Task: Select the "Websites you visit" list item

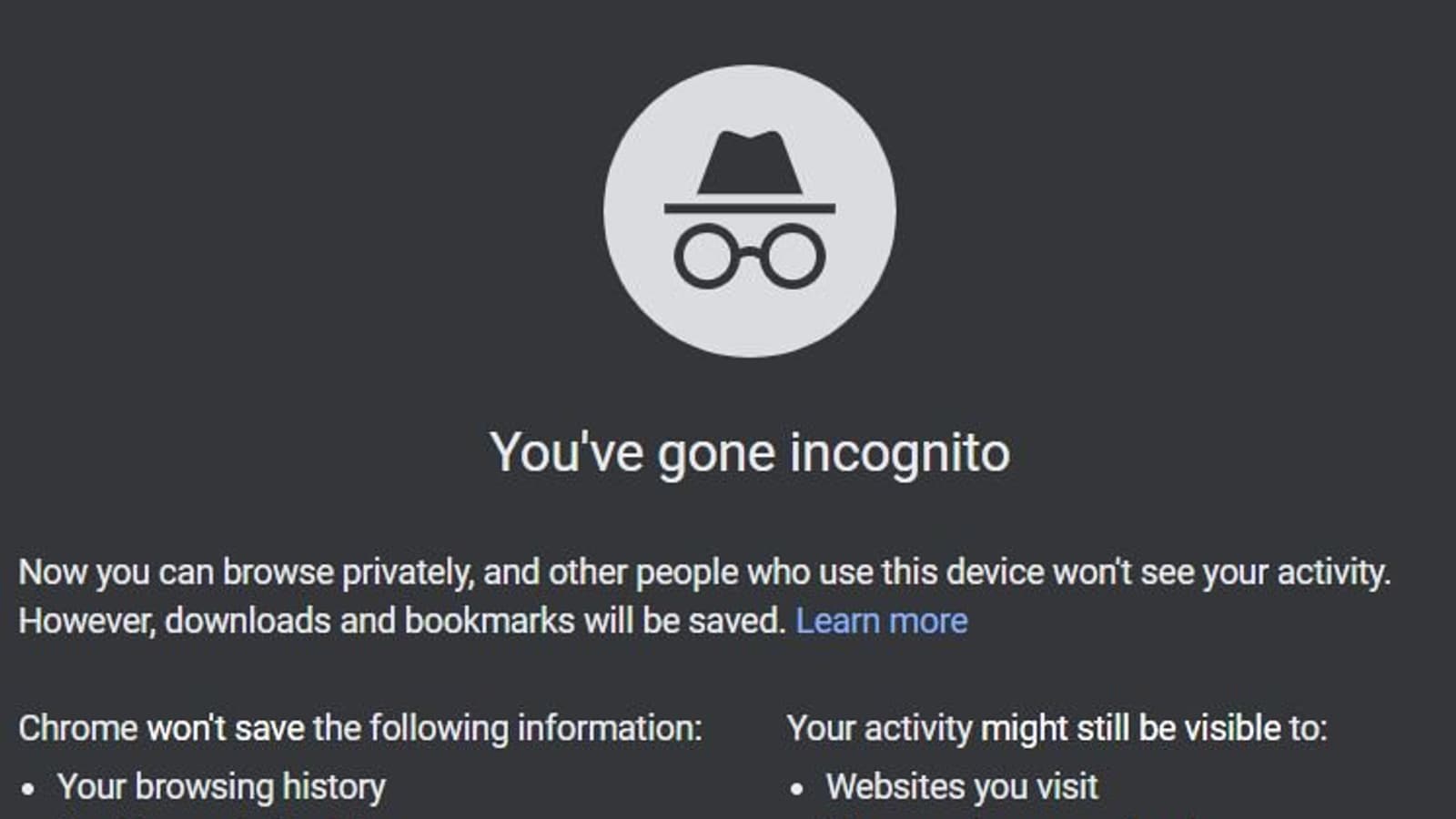Action: point(962,787)
